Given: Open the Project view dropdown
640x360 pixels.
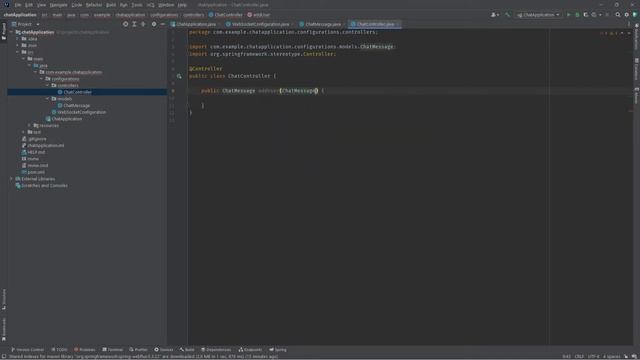Looking at the screenshot, I should click(x=26, y=24).
